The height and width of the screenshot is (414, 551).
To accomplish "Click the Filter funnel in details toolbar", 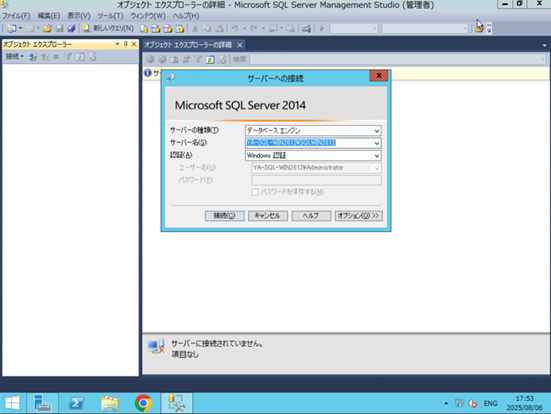I will pyautogui.click(x=198, y=60).
